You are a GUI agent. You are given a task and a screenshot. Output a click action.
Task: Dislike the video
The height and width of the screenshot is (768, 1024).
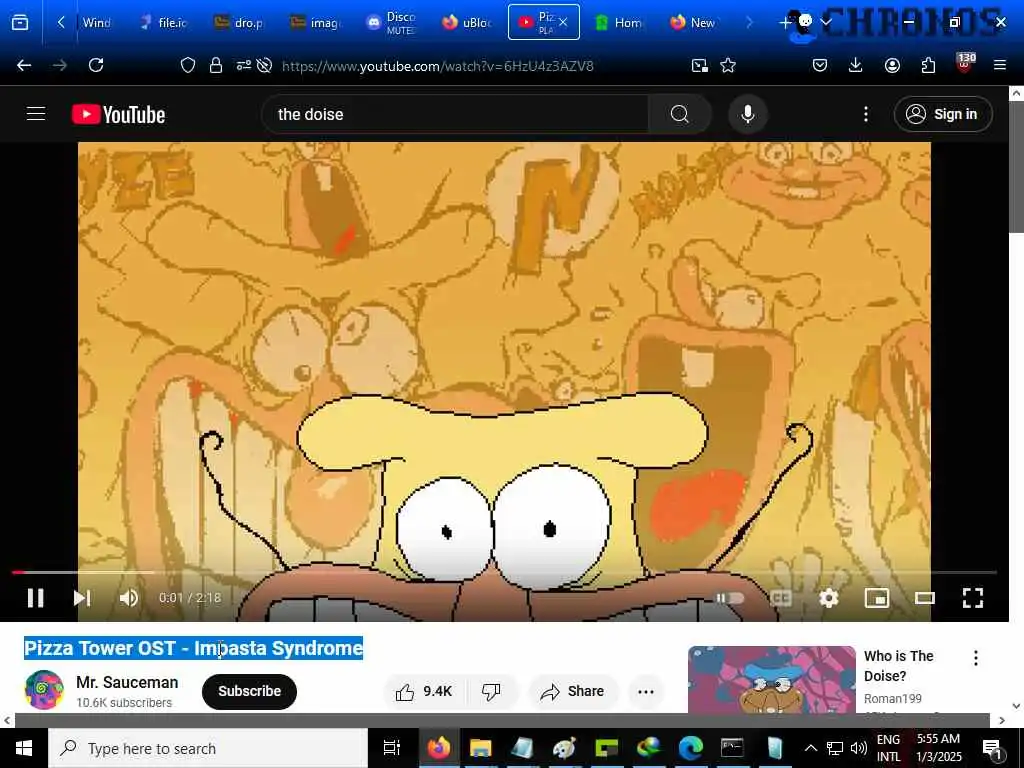[491, 691]
